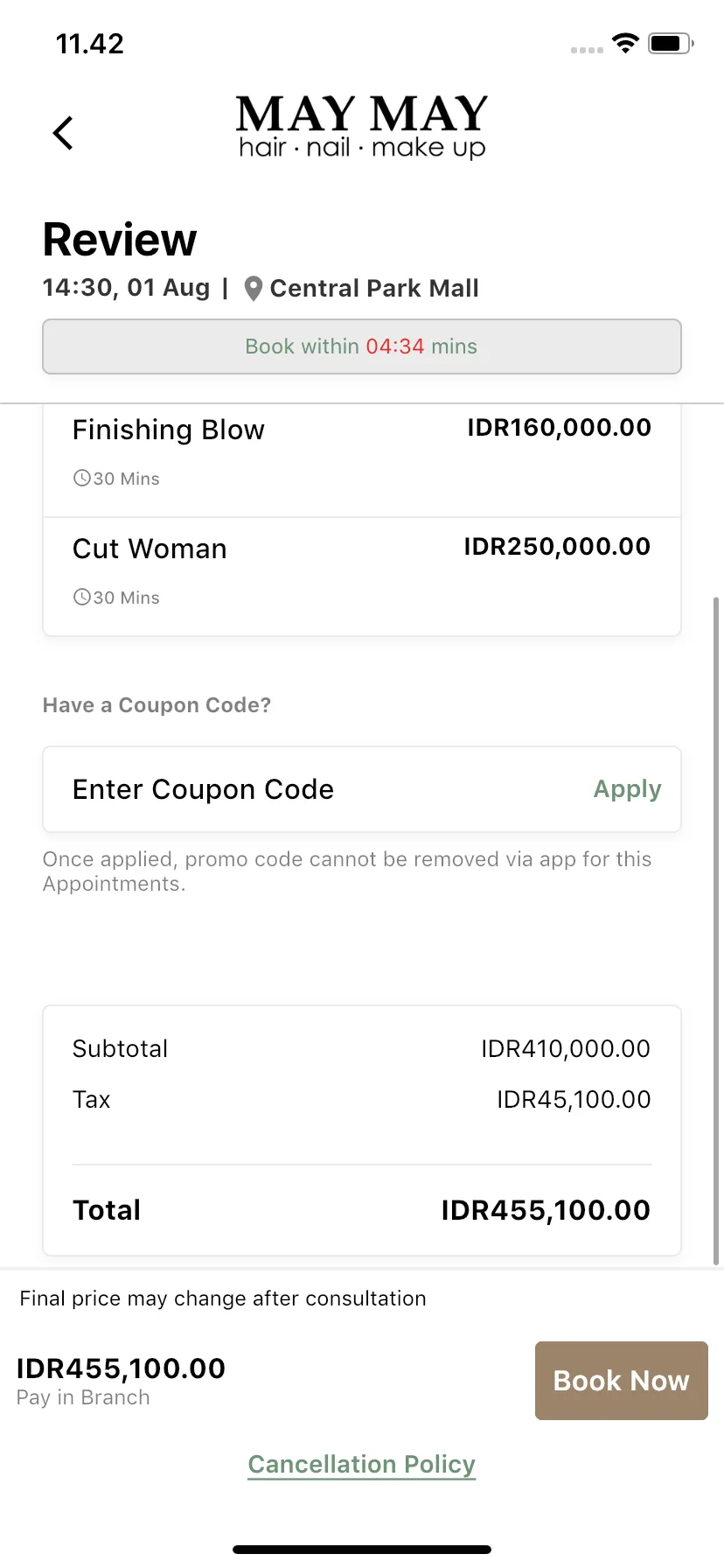Tap the Pay in Branch label
This screenshot has height=1568, width=724.
click(83, 1397)
